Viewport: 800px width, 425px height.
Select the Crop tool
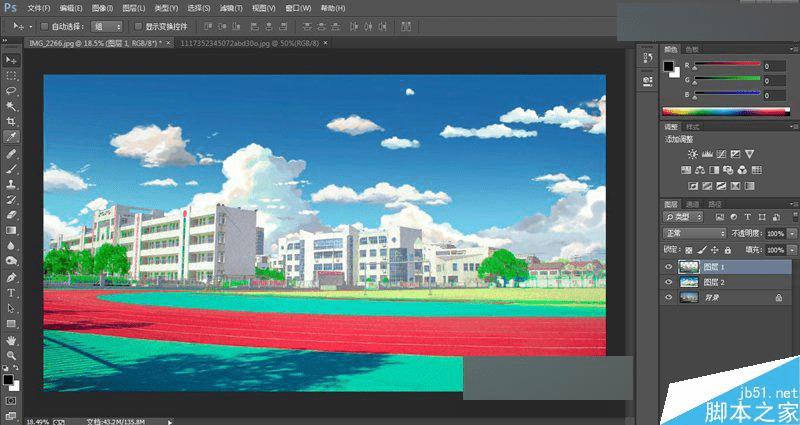pyautogui.click(x=11, y=121)
